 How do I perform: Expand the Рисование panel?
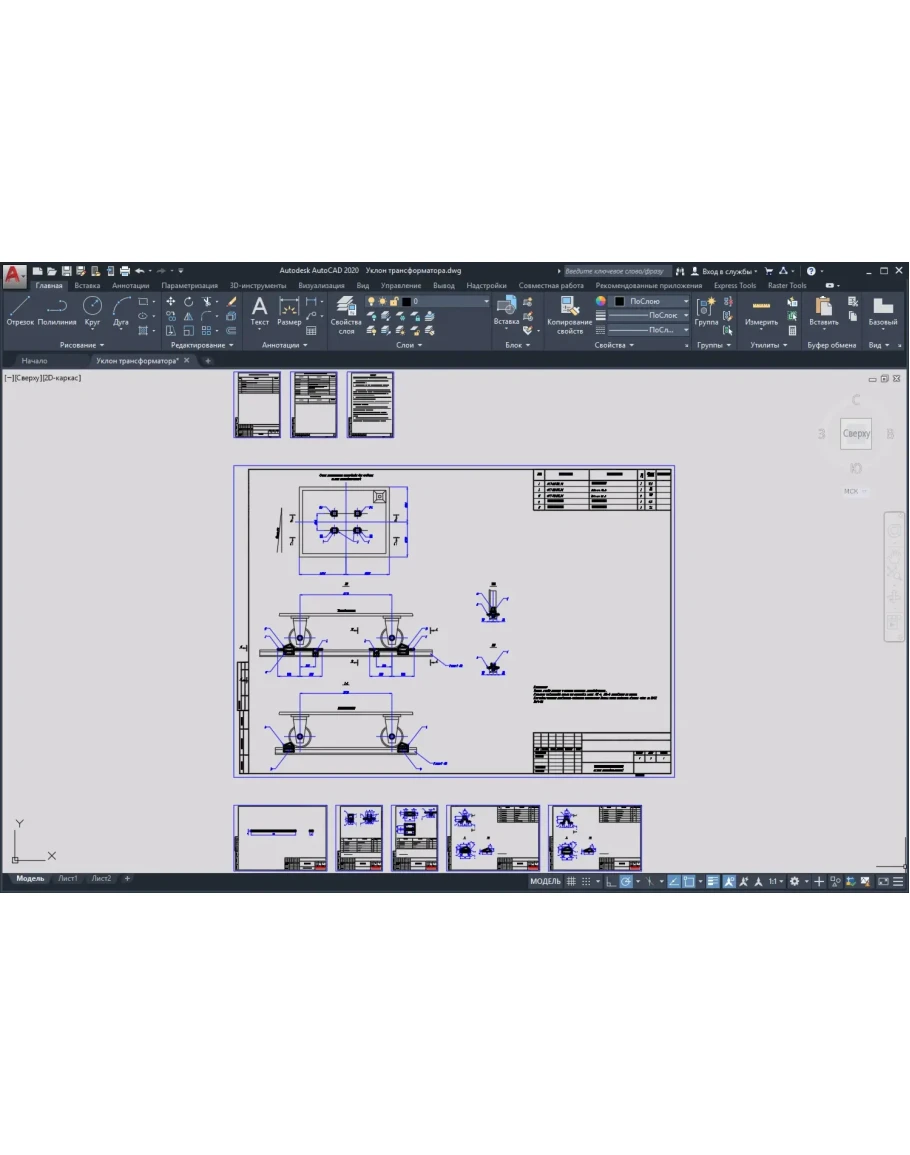tap(82, 345)
